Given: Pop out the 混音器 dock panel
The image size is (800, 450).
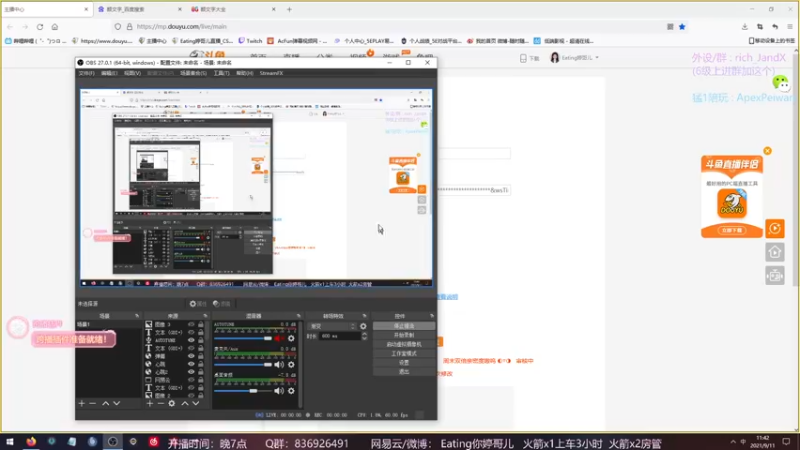Looking at the screenshot, I should (x=298, y=316).
